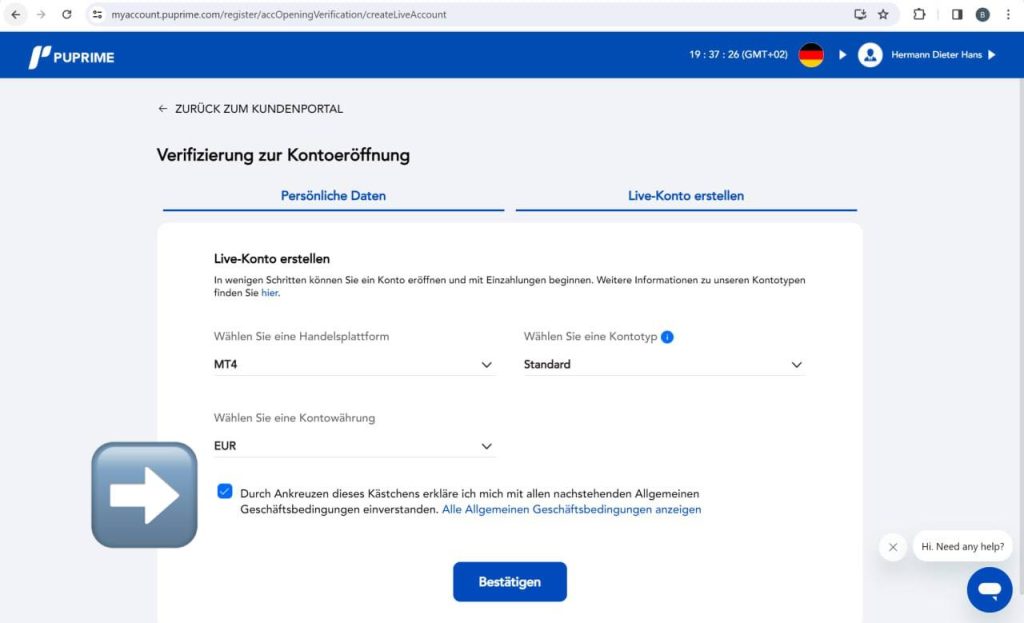Click the PU Prime logo
The width and height of the screenshot is (1024, 623).
click(71, 57)
